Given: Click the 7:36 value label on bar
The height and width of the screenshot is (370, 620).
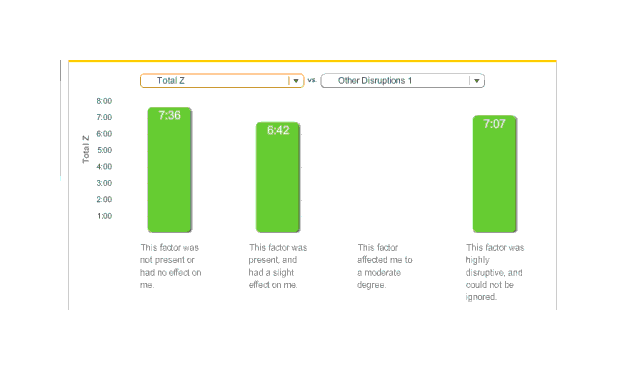Looking at the screenshot, I should tap(170, 115).
